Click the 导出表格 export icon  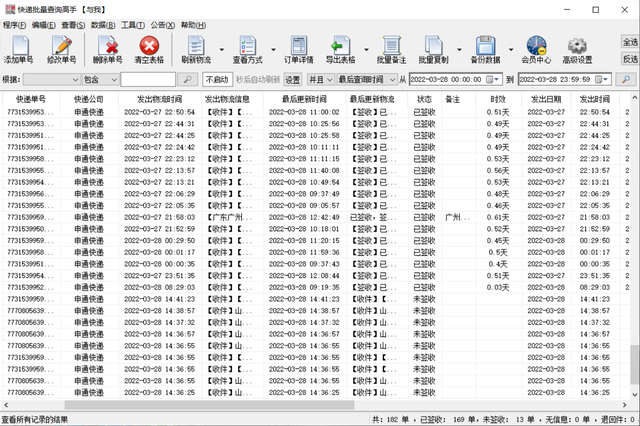pos(340,49)
